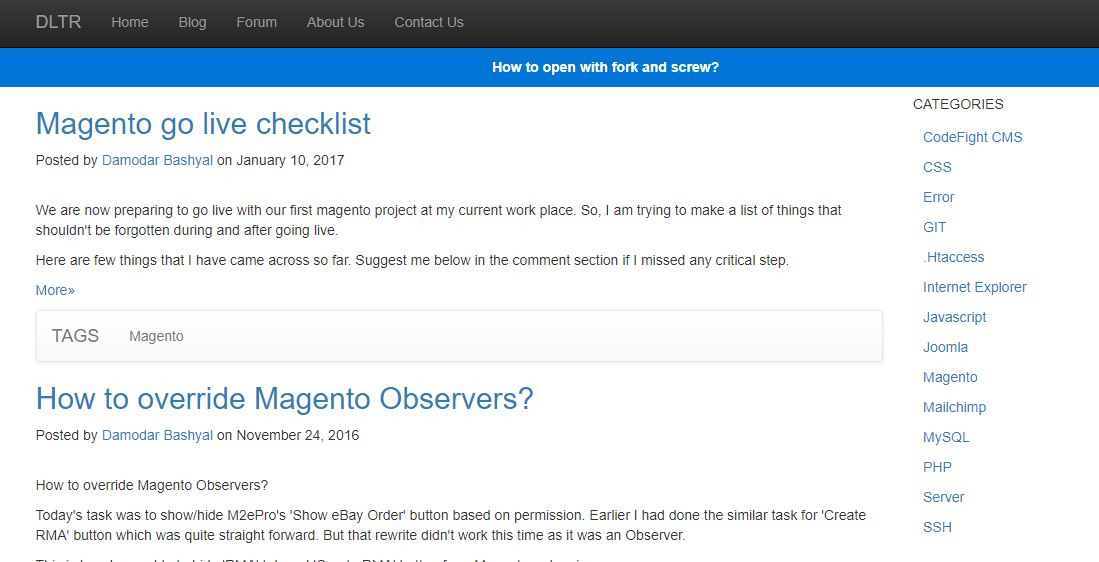
Task: Click 'How to open with fork and screw?' banner
Action: pos(606,67)
